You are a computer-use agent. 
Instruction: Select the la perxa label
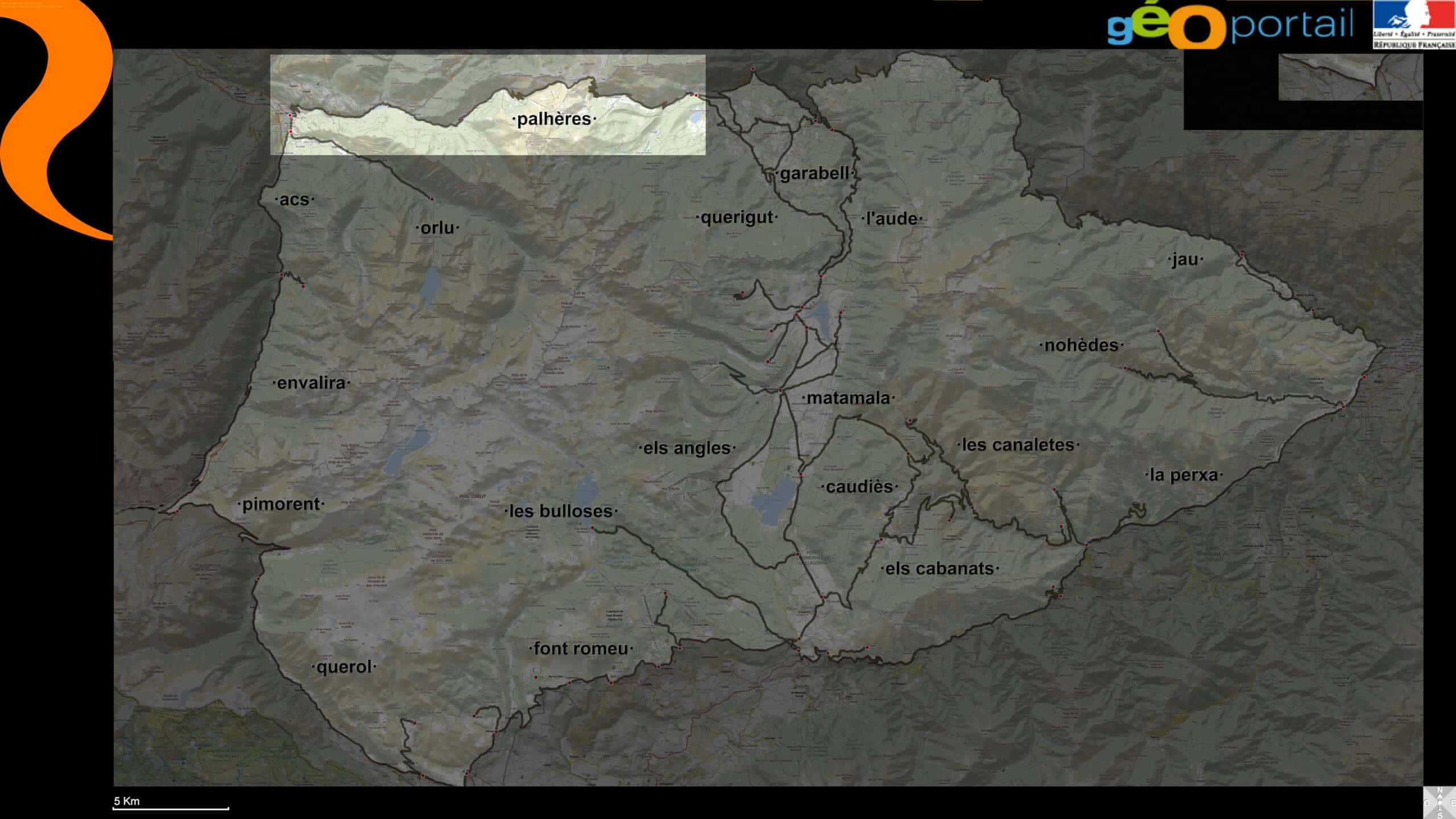click(x=1184, y=475)
